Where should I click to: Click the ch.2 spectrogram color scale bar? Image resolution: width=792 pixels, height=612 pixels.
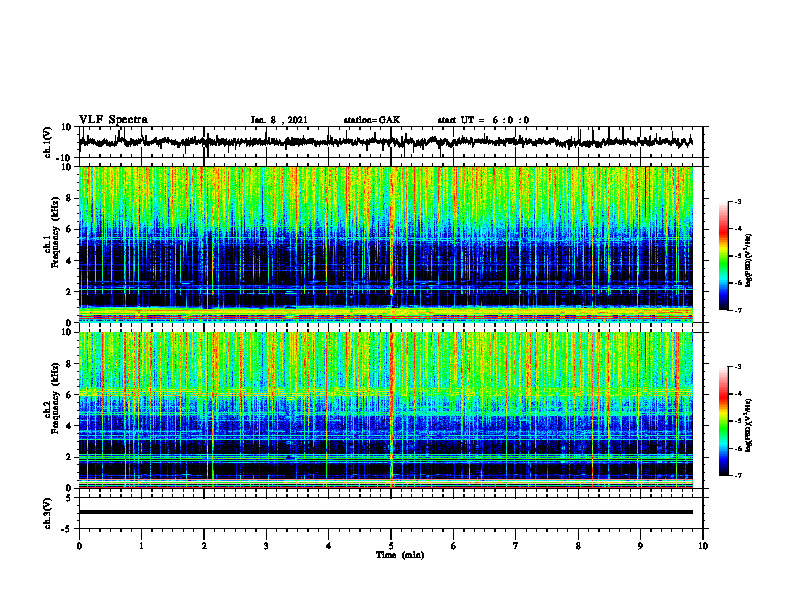(724, 421)
